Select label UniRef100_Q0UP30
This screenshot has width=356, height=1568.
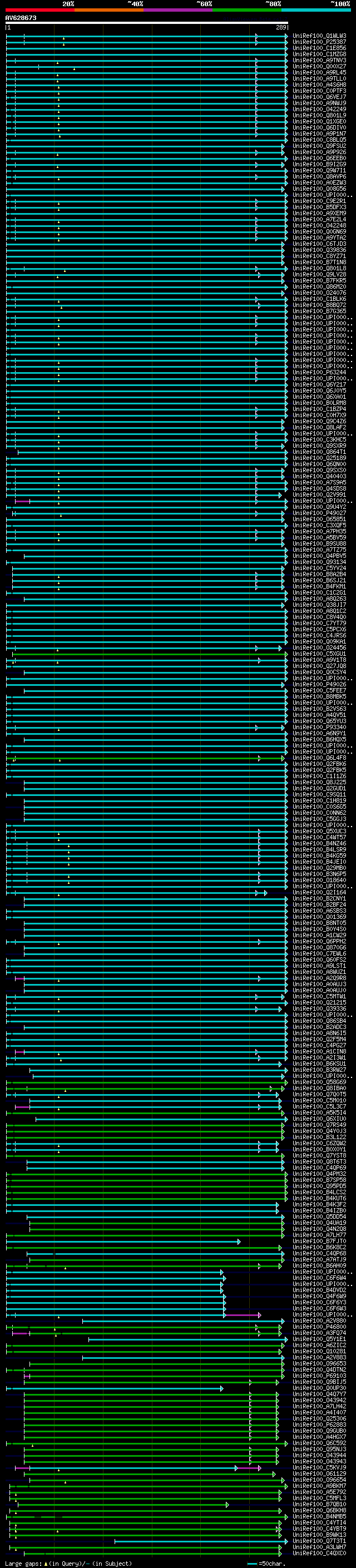pyautogui.click(x=319, y=1389)
